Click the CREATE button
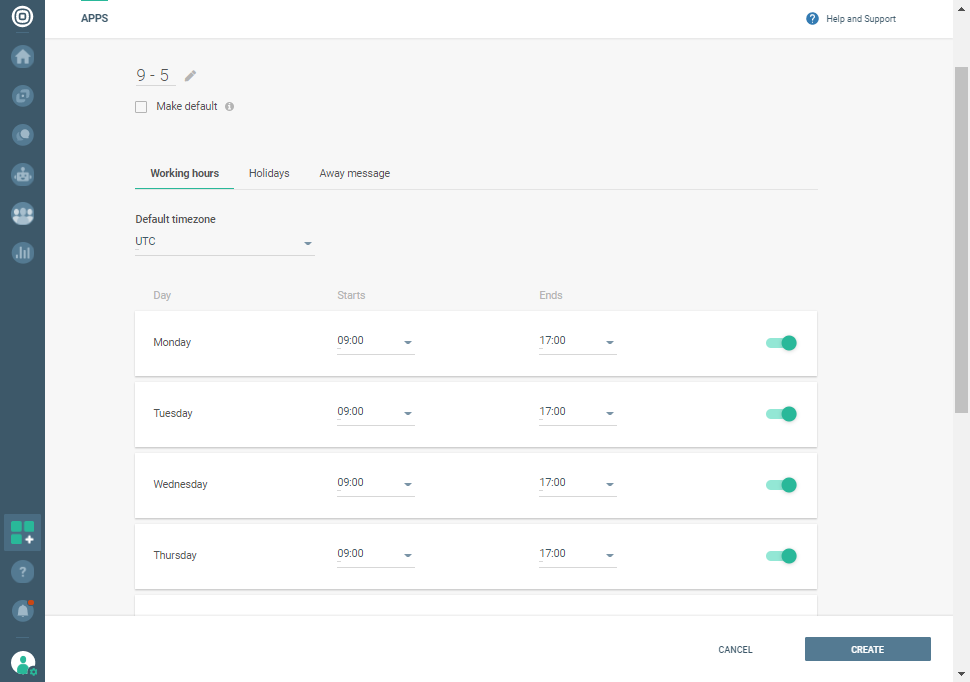This screenshot has width=970, height=682. click(x=867, y=649)
